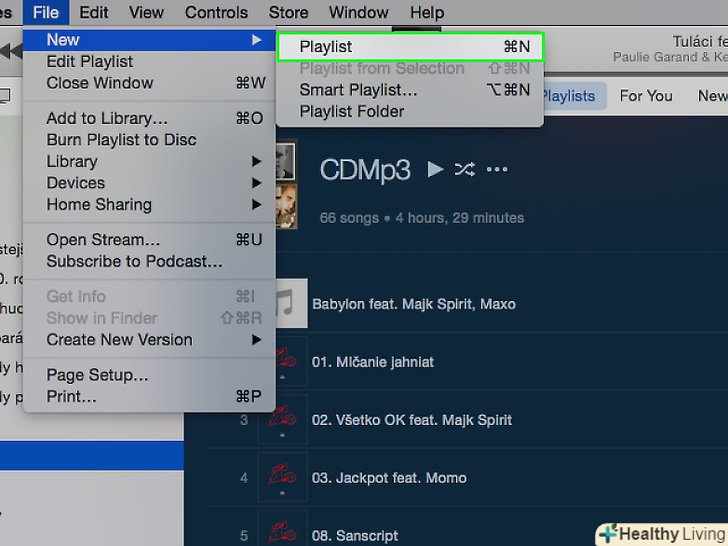Open the Edit menu
This screenshot has height=546, width=728.
pyautogui.click(x=93, y=12)
